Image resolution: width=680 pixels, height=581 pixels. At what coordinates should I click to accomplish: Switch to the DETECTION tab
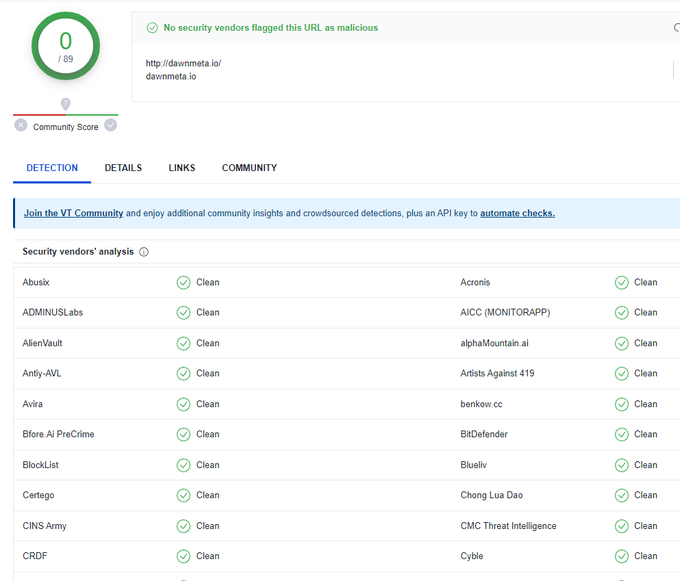pyautogui.click(x=52, y=168)
